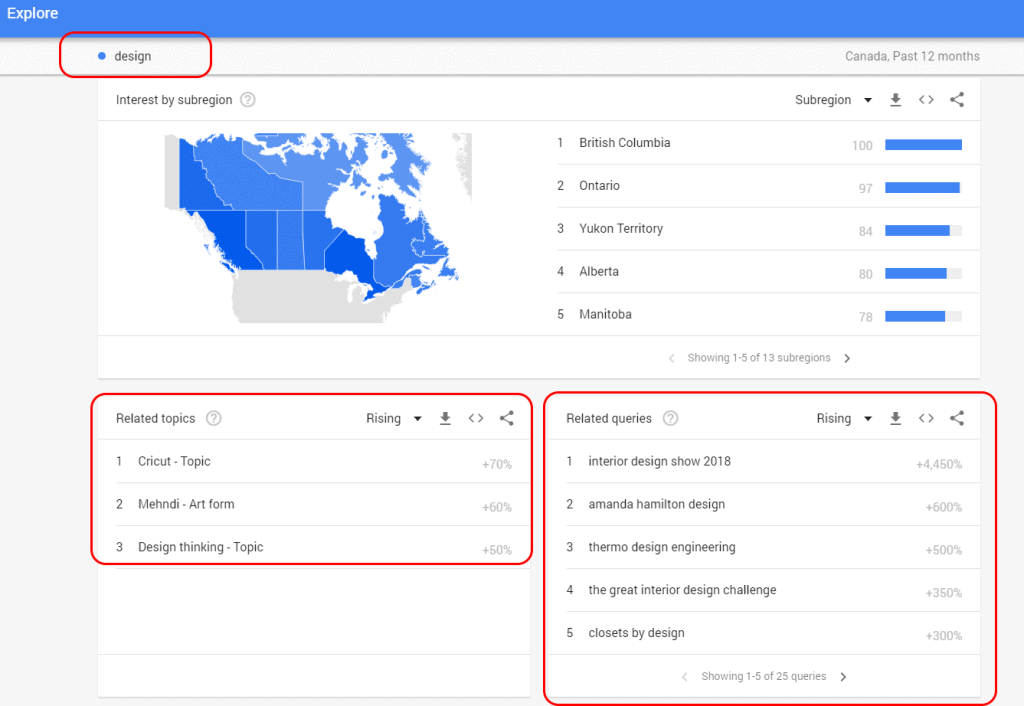Select Ontario on the subregion list
1024x706 pixels.
601,186
